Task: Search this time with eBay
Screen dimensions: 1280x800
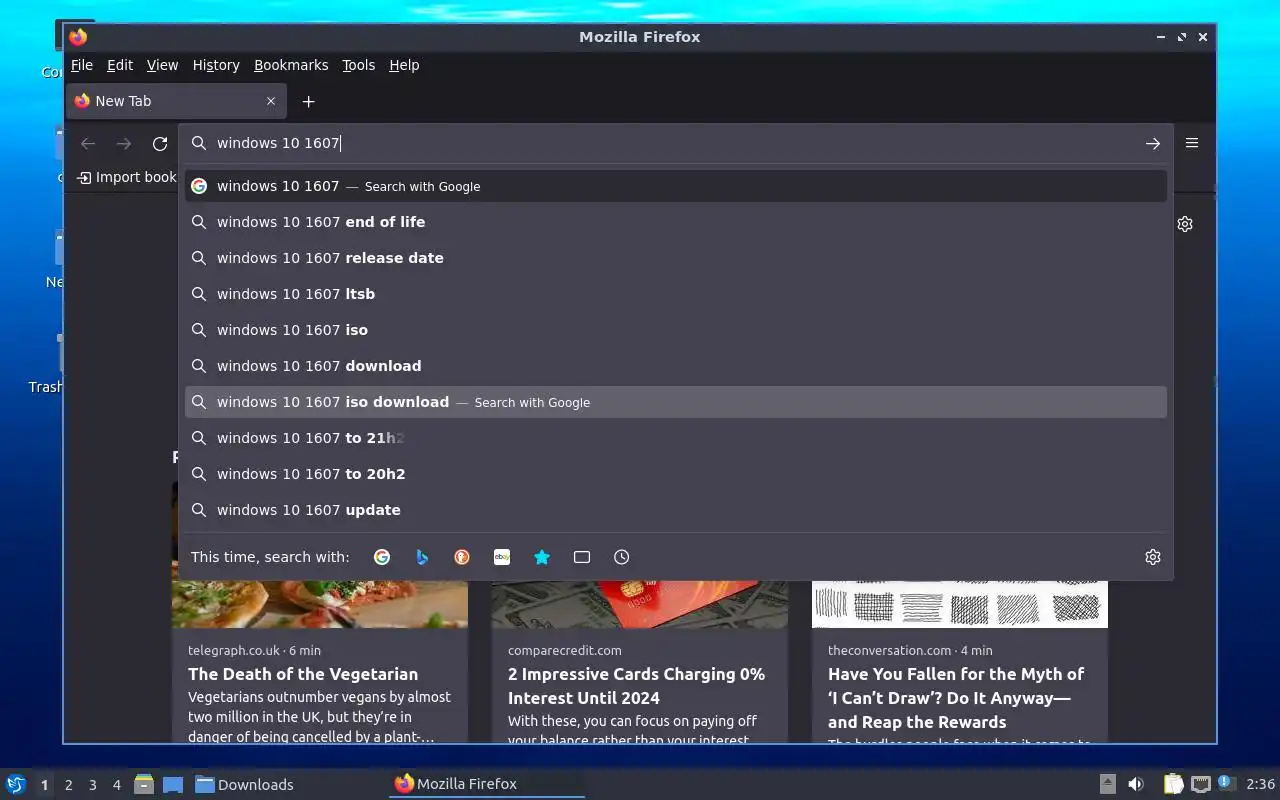Action: coord(502,557)
